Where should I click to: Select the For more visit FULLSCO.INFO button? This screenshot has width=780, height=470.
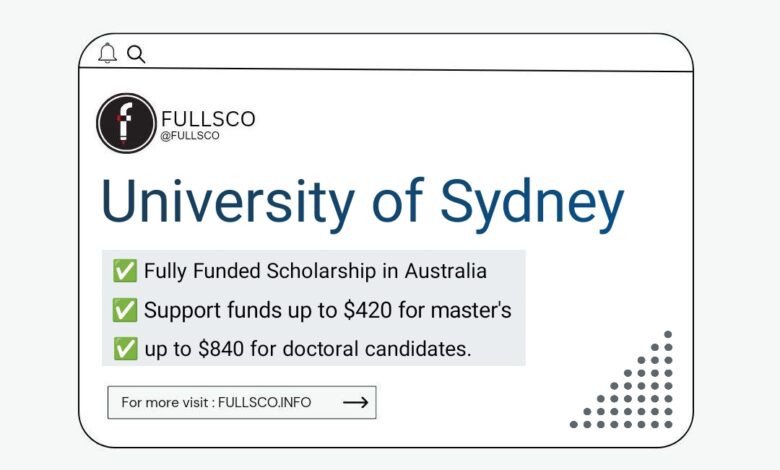coord(242,402)
